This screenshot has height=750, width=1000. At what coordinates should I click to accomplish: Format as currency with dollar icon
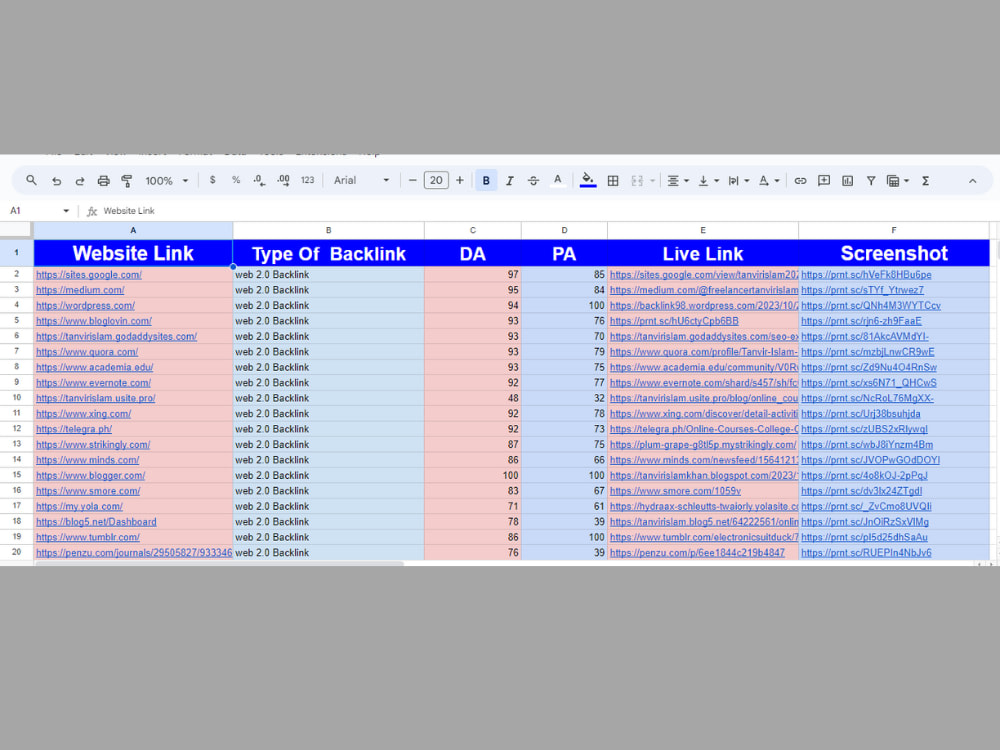point(212,180)
